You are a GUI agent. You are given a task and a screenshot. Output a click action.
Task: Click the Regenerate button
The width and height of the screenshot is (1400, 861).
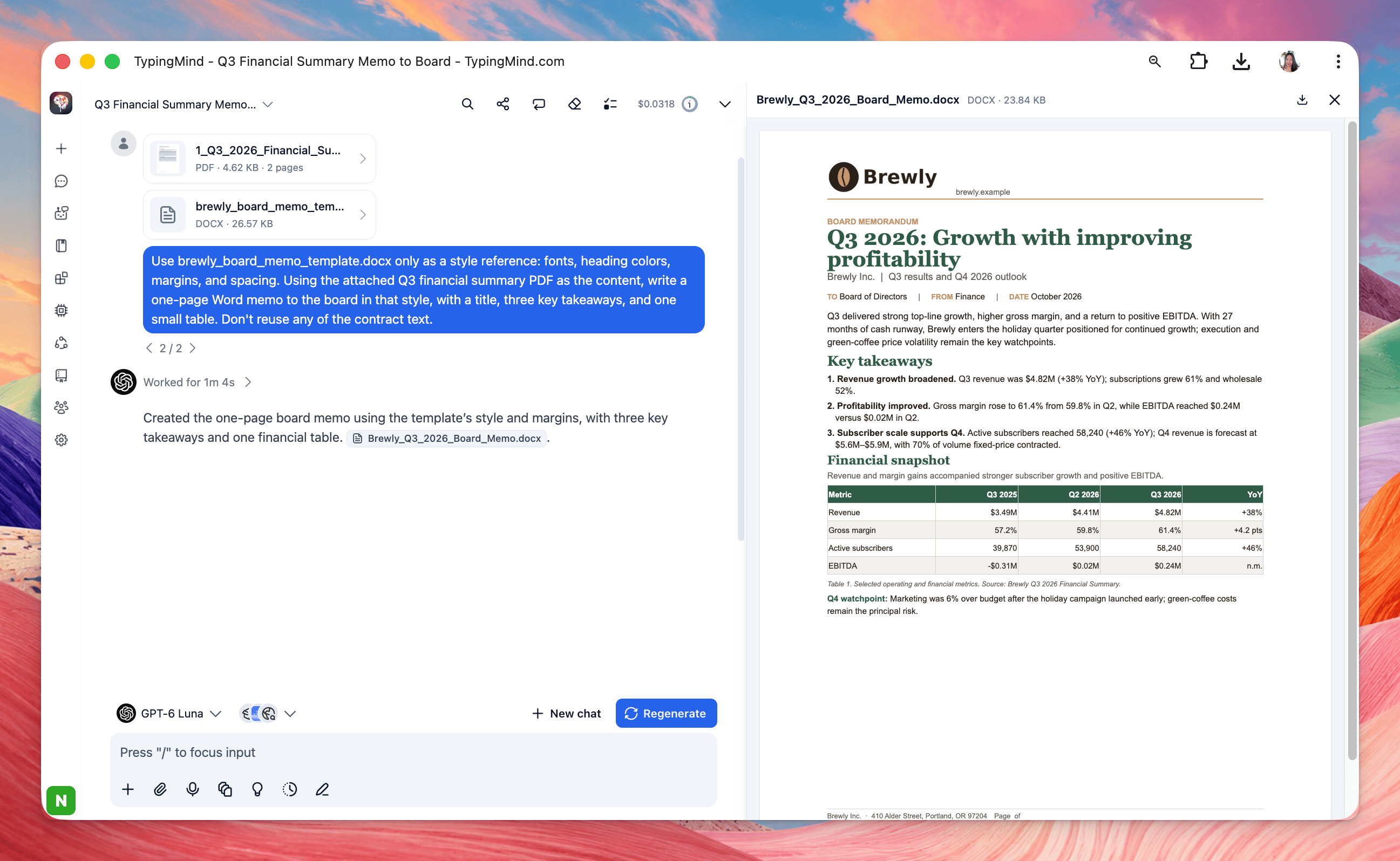click(x=666, y=713)
